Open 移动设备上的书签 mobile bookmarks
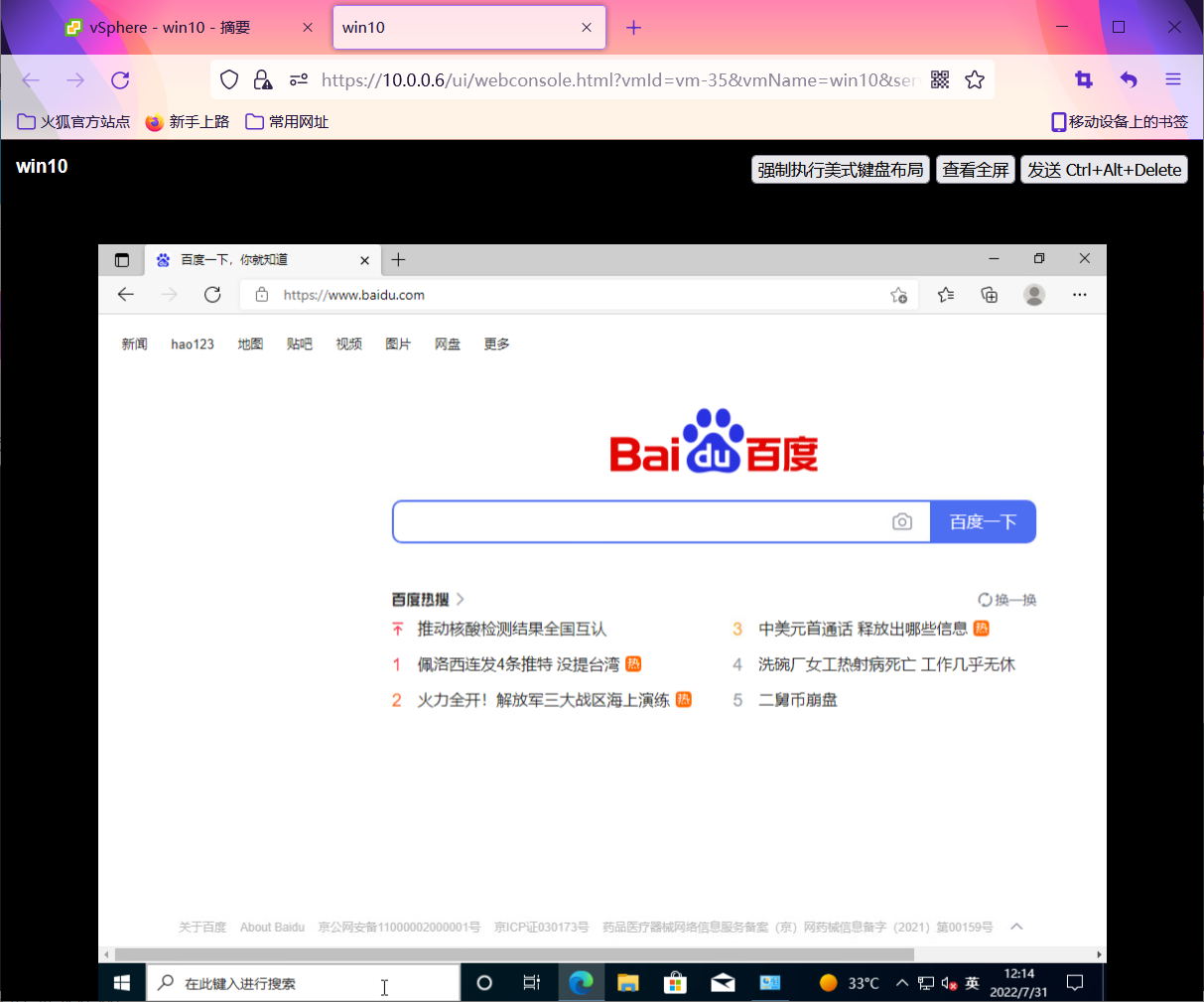This screenshot has height=1002, width=1204. coord(1120,122)
